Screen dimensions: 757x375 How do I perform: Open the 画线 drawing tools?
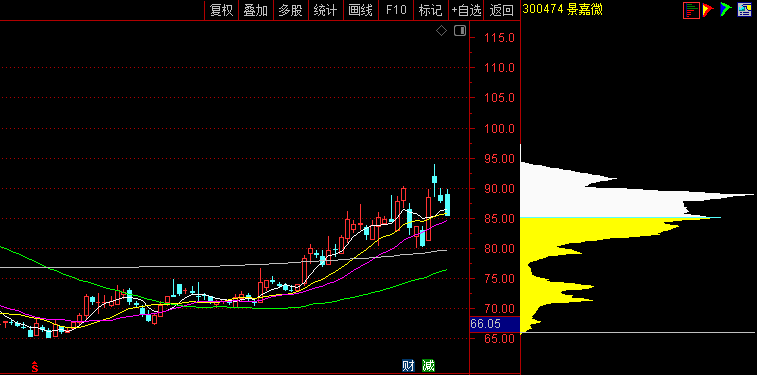point(361,10)
